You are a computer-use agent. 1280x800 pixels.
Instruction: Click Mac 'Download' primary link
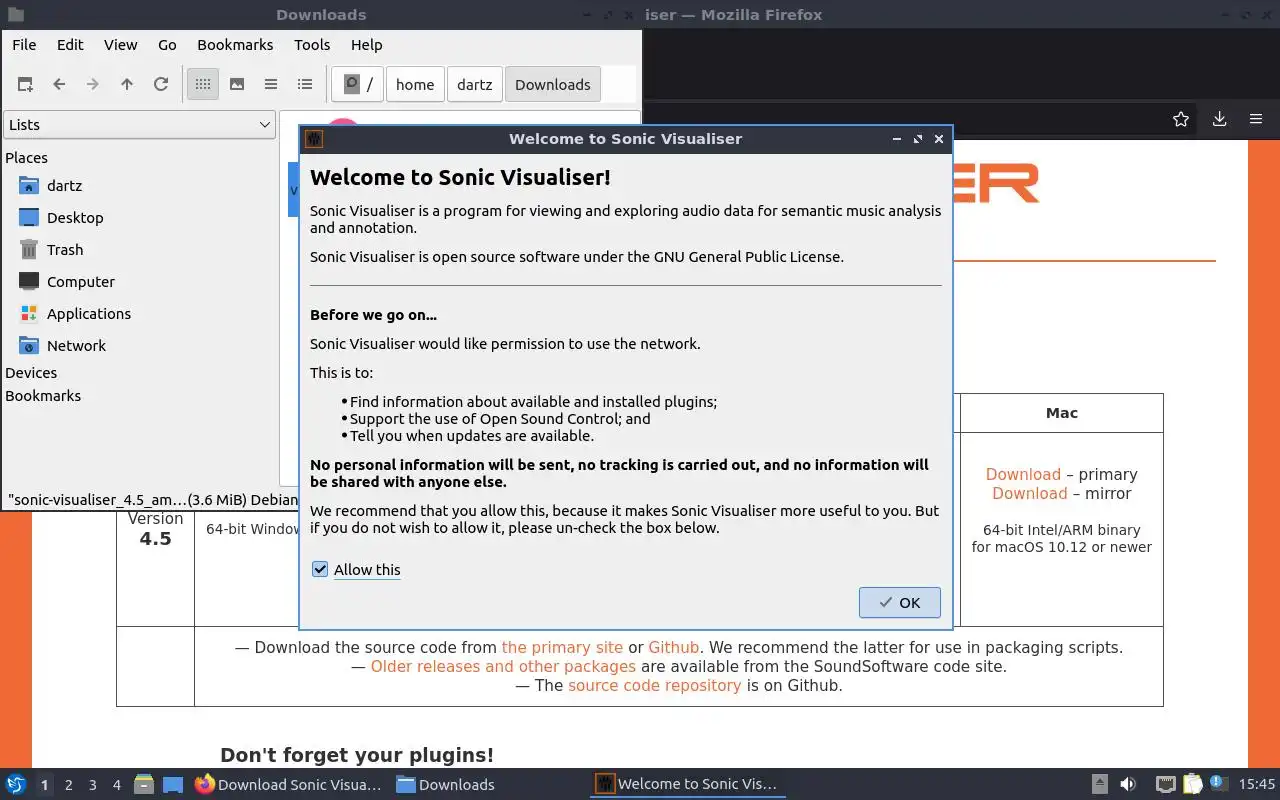[x=1023, y=474]
